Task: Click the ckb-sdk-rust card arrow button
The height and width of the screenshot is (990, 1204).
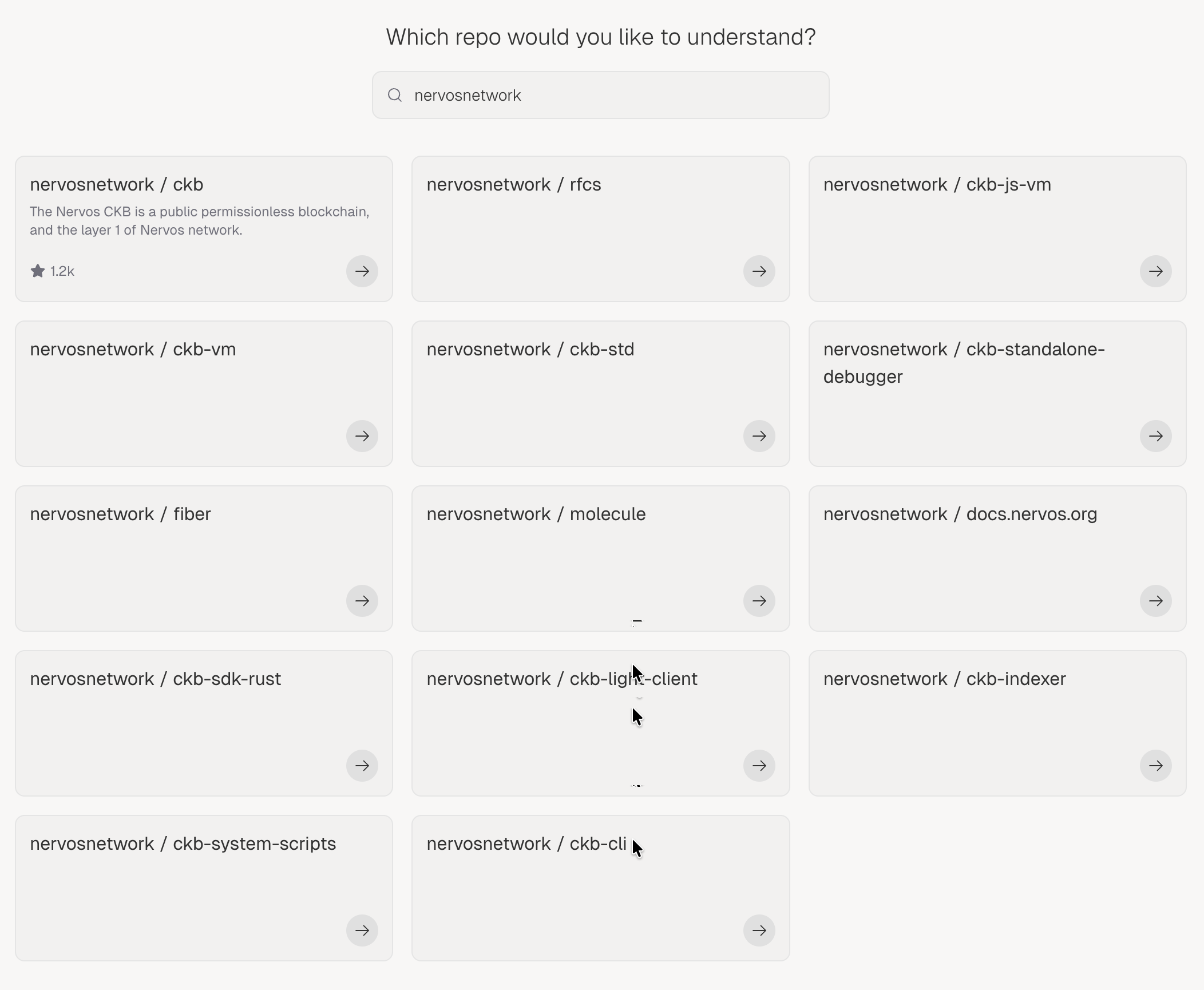Action: pyautogui.click(x=362, y=766)
